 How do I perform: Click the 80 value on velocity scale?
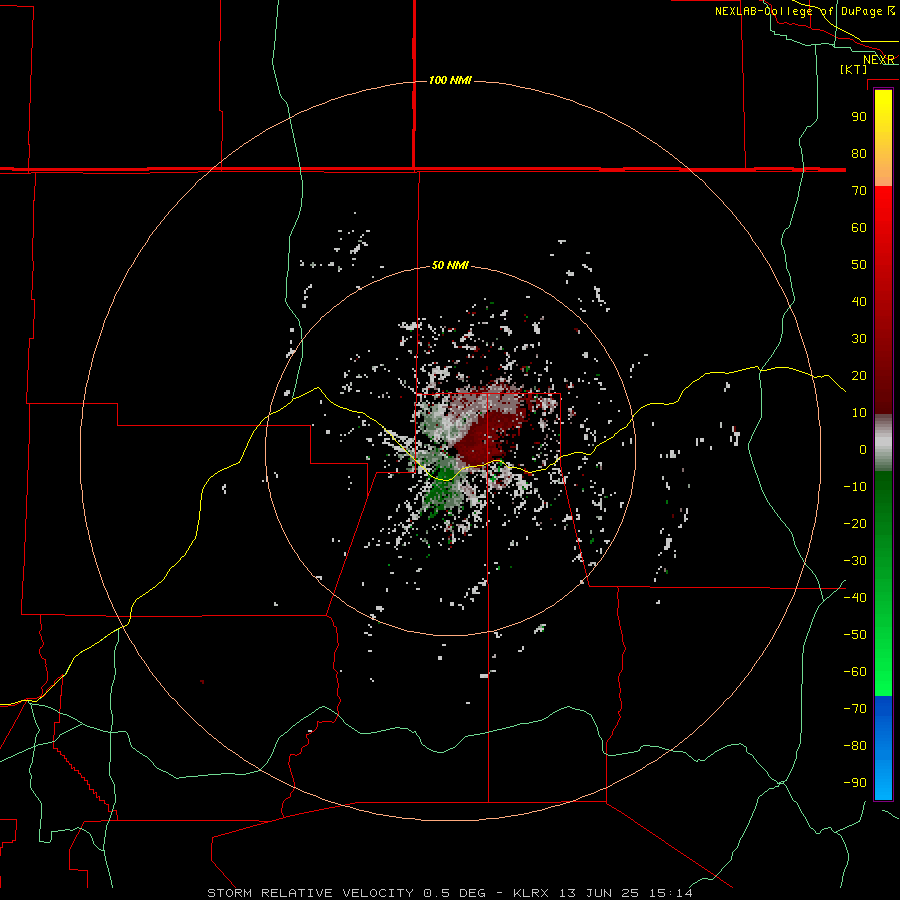point(859,154)
